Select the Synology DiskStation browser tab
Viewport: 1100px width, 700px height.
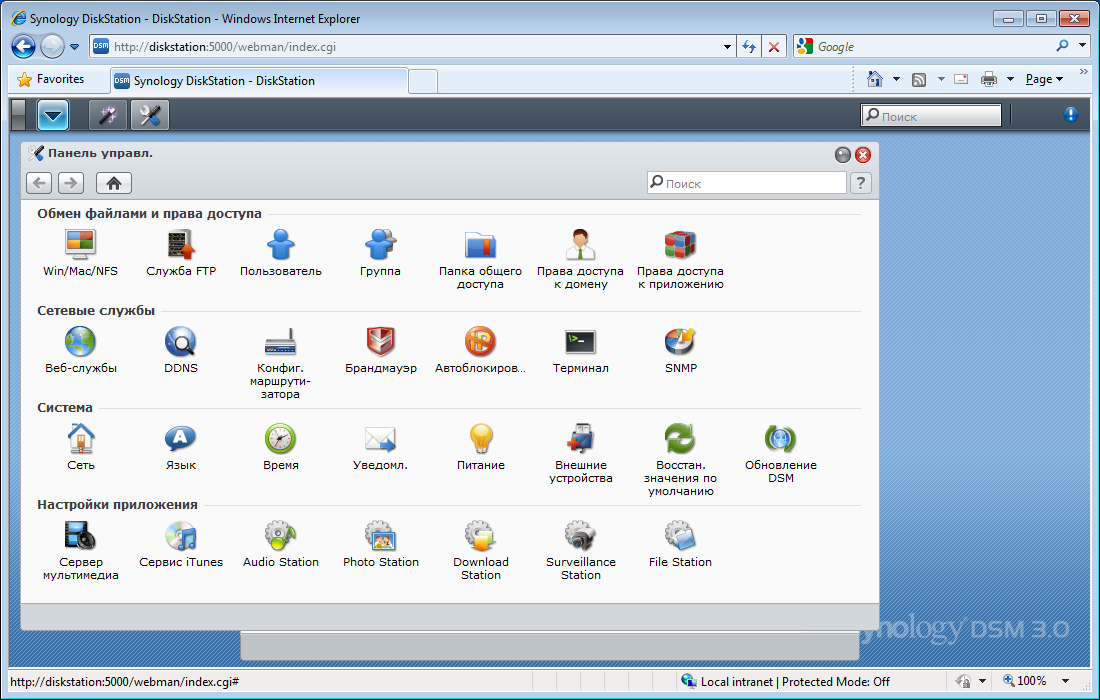click(x=259, y=81)
